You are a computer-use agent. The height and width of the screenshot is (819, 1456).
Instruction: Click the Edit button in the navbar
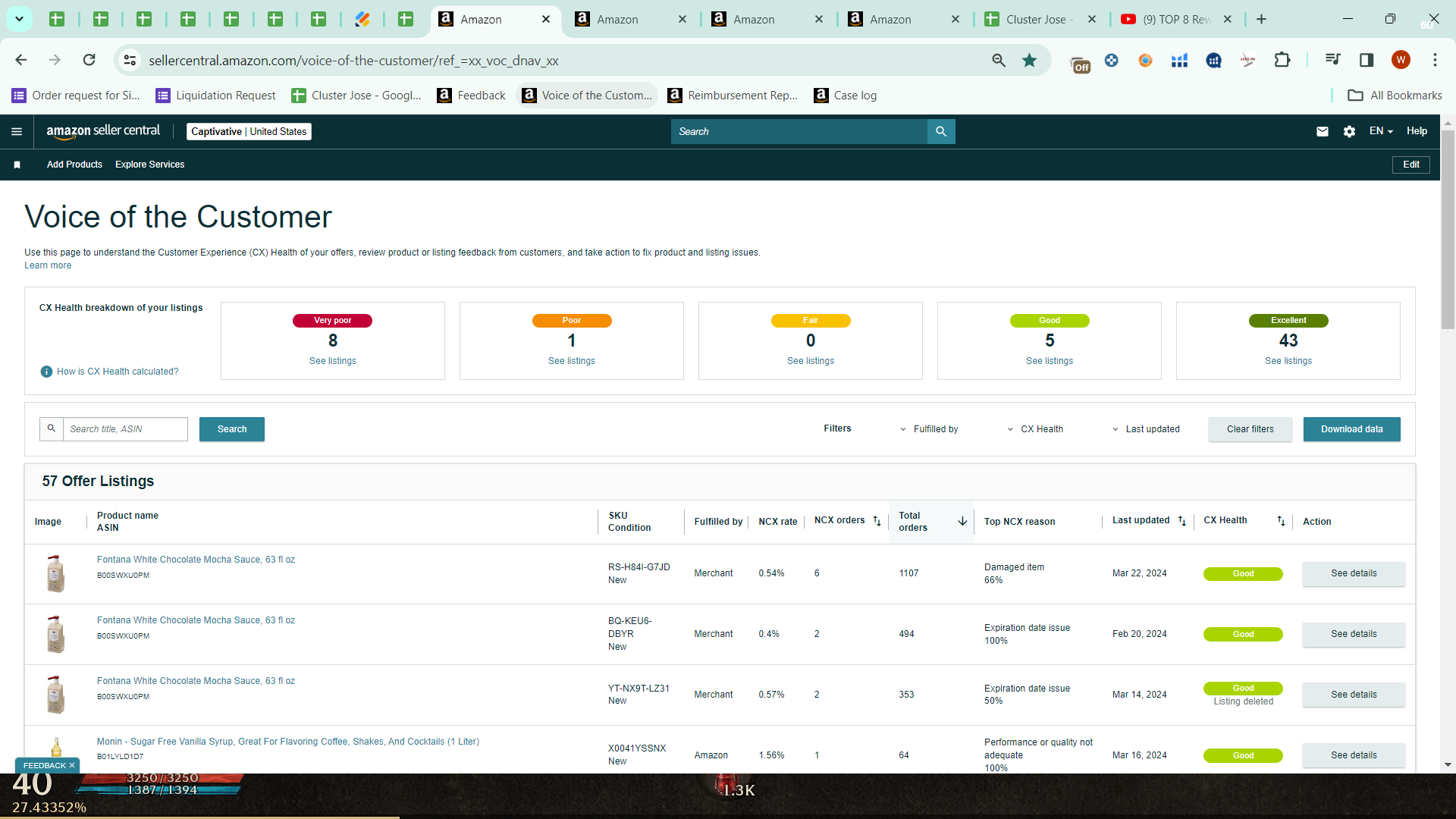tap(1411, 165)
